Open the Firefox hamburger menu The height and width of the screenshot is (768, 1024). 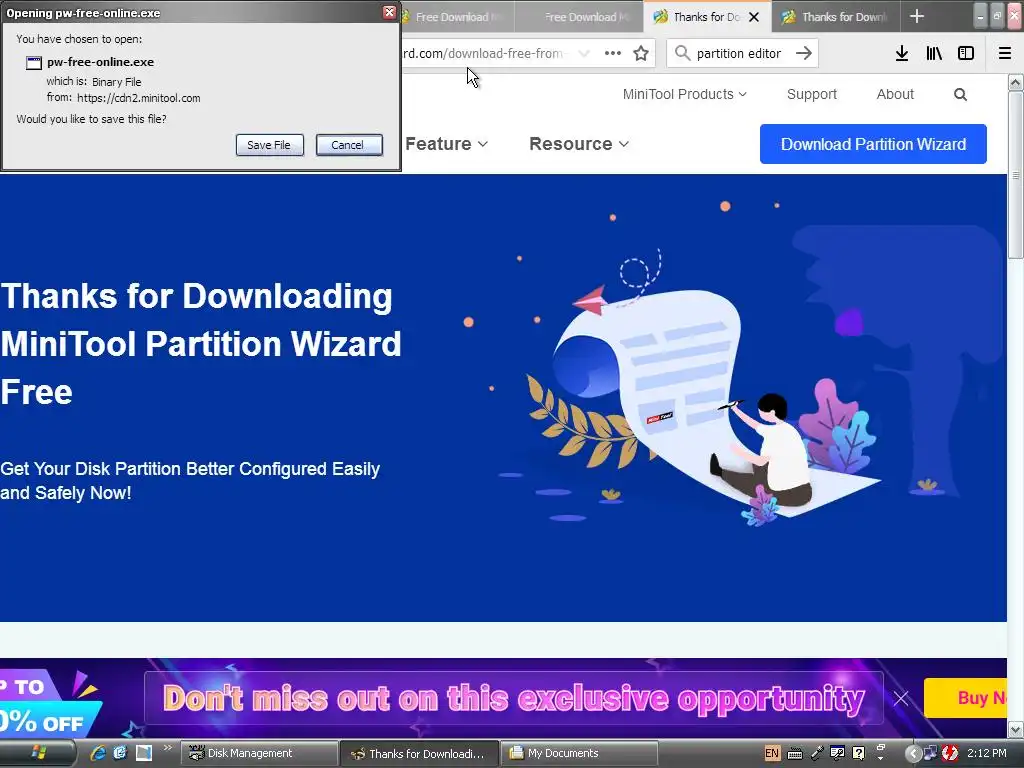click(1005, 54)
